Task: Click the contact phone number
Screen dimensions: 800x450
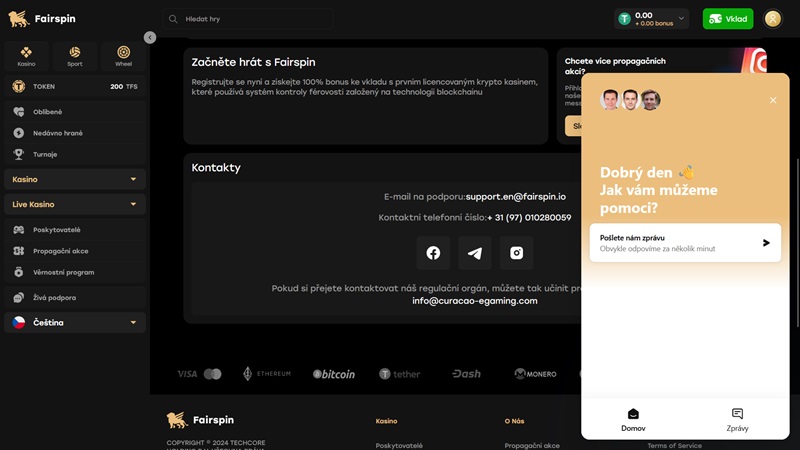Action: click(x=529, y=217)
